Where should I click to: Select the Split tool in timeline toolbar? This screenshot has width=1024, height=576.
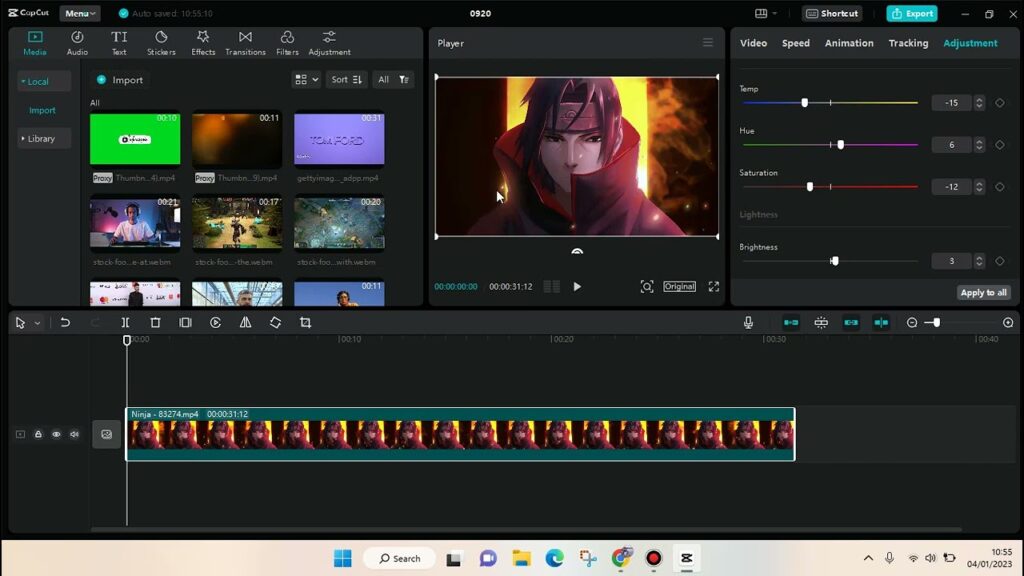click(125, 323)
